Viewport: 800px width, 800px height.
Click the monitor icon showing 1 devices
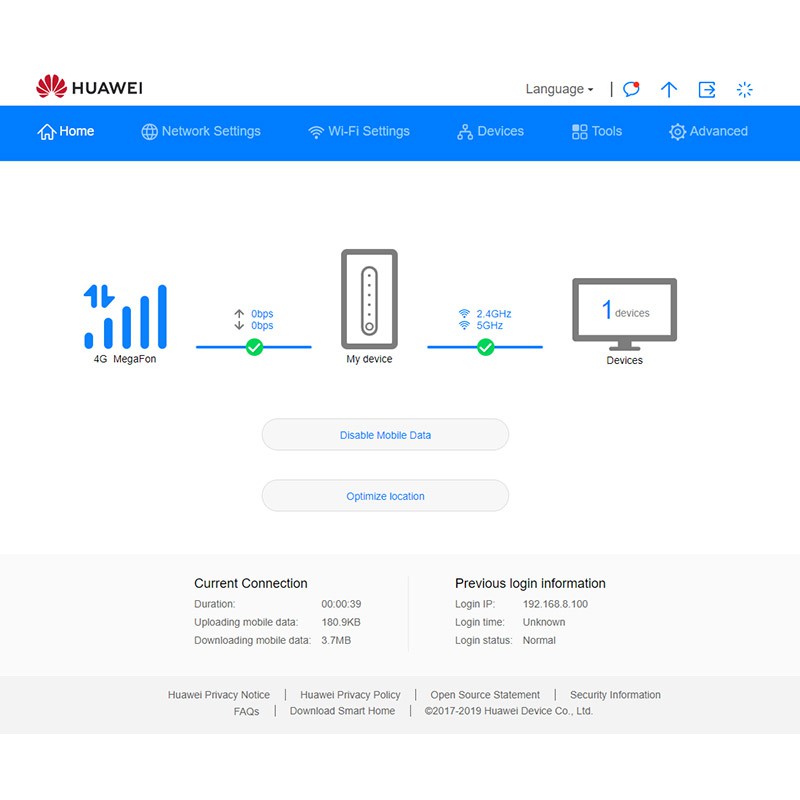624,314
